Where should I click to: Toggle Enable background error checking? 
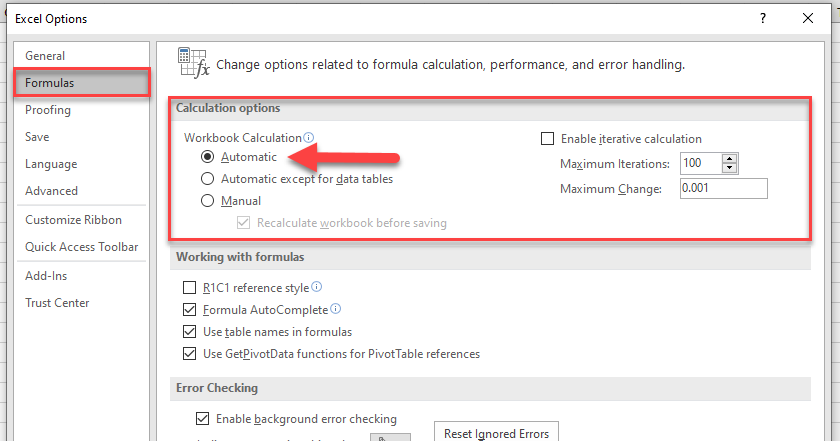click(x=202, y=418)
